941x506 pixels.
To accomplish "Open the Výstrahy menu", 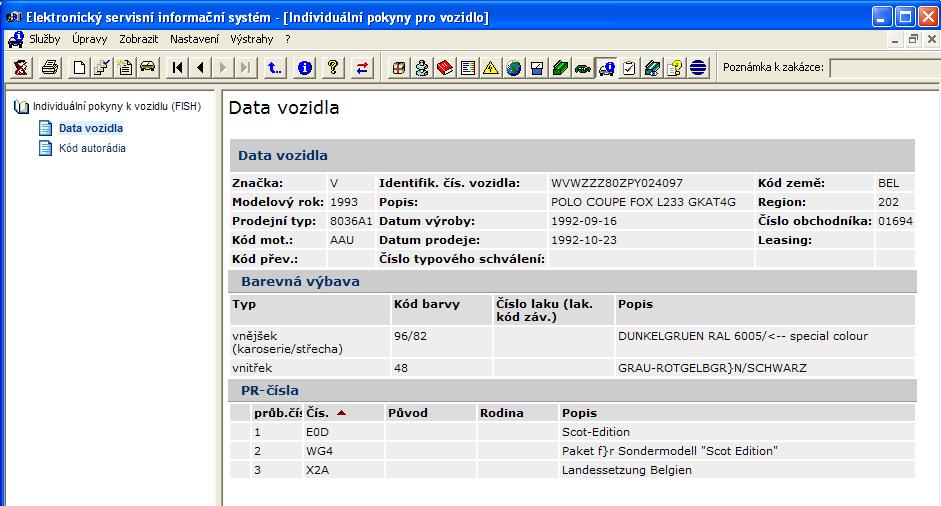I will point(251,39).
